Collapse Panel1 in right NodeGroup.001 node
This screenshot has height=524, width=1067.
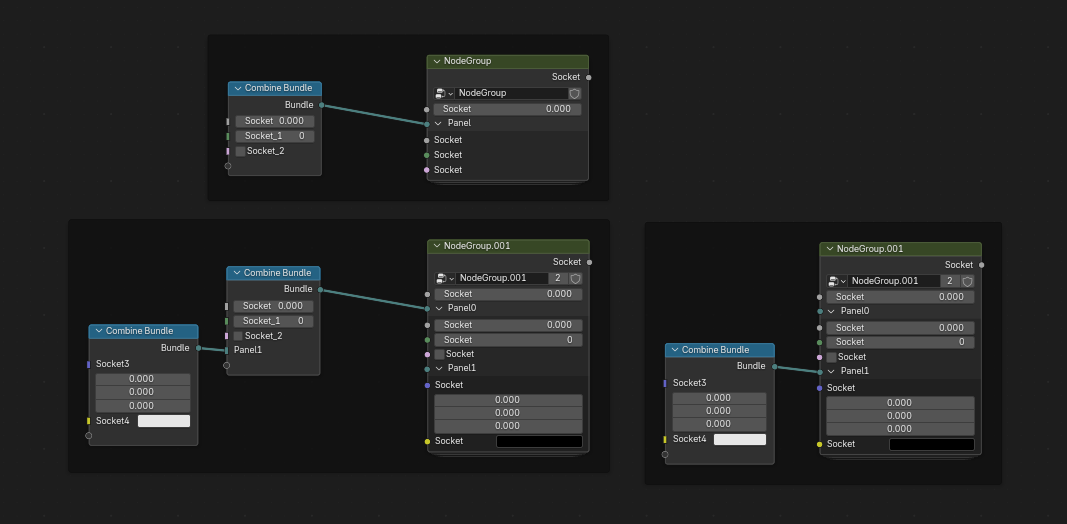(x=832, y=372)
